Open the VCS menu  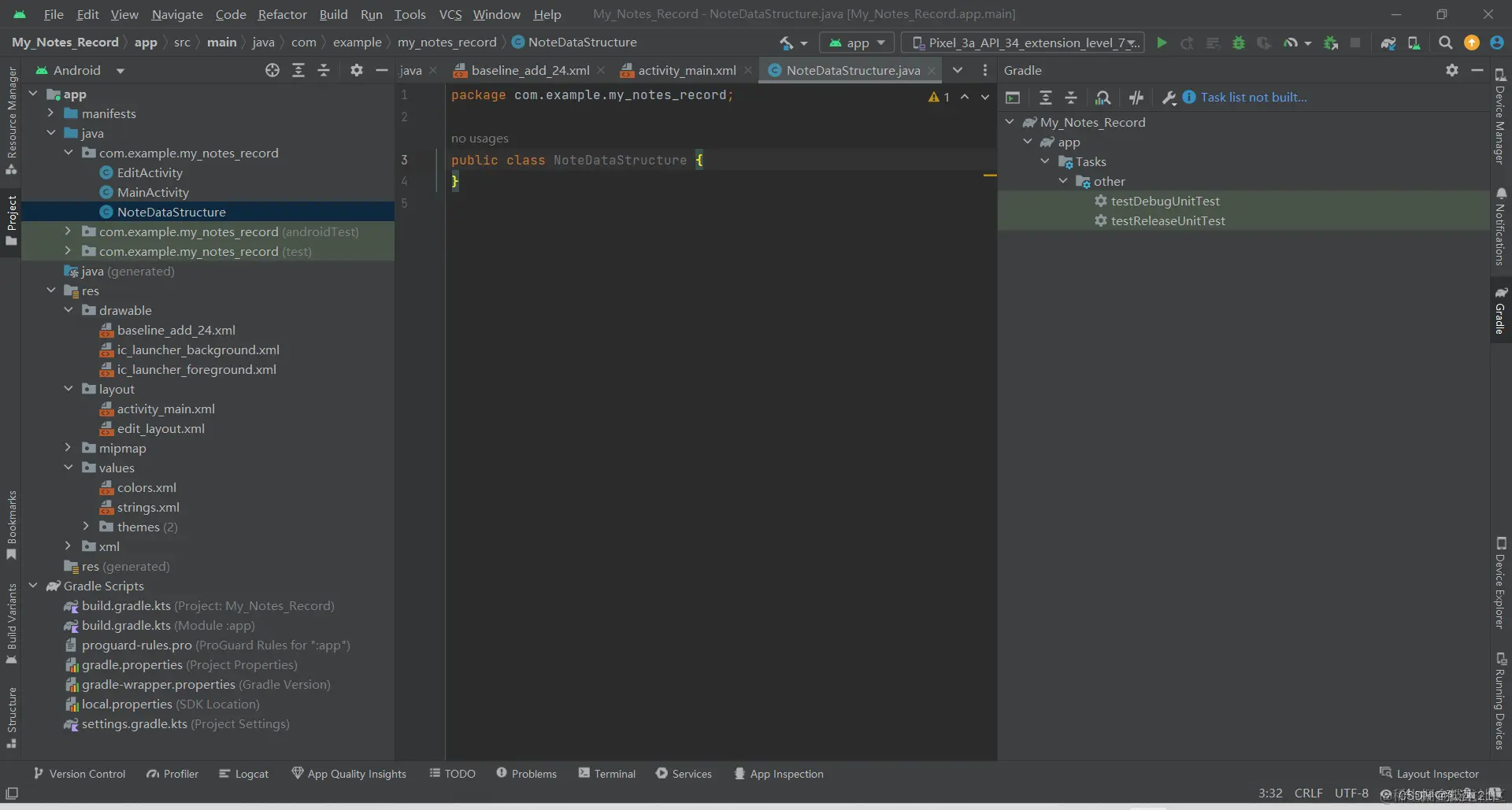(x=450, y=14)
